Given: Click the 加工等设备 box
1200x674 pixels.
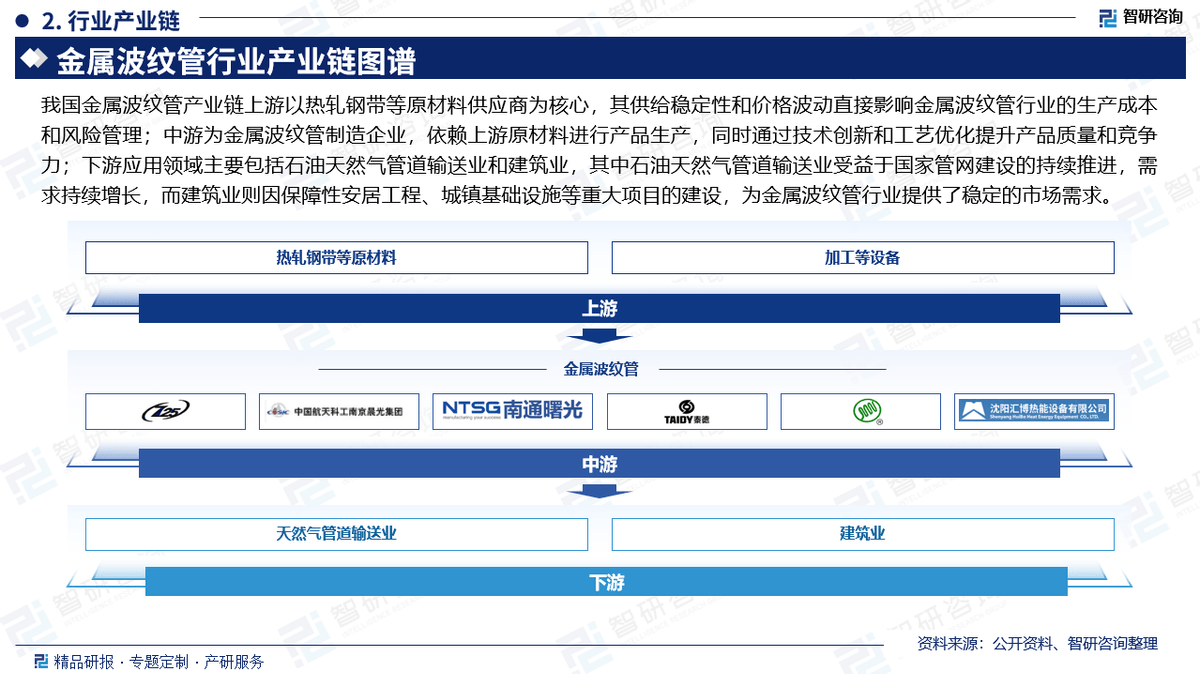Looking at the screenshot, I should point(862,257).
